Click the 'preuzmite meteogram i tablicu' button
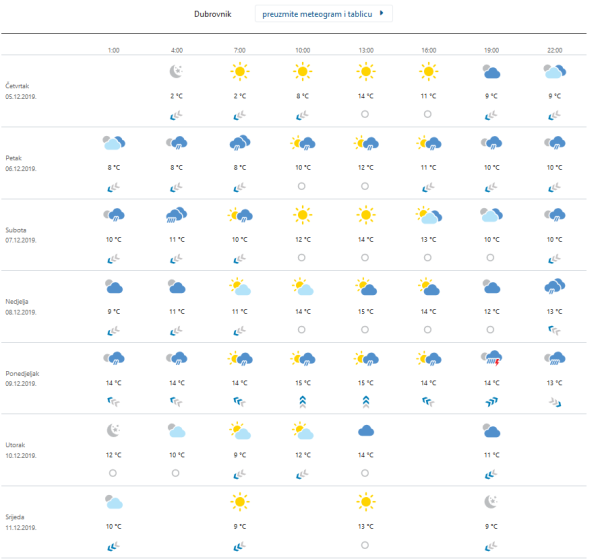The height and width of the screenshot is (559, 600). [x=324, y=15]
